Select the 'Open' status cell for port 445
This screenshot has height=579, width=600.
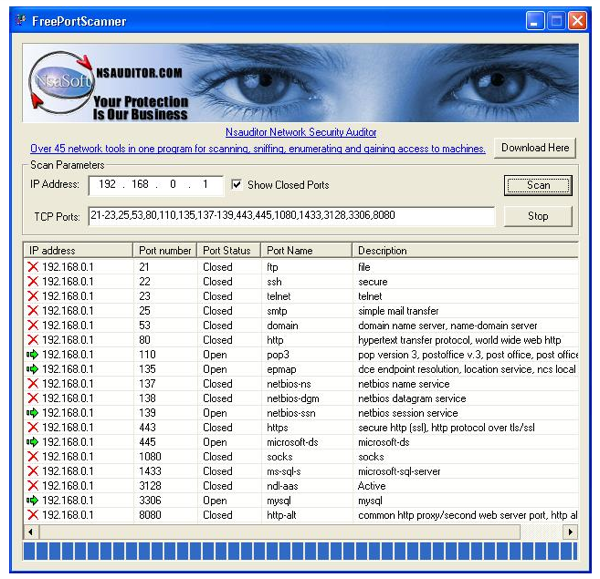point(215,442)
